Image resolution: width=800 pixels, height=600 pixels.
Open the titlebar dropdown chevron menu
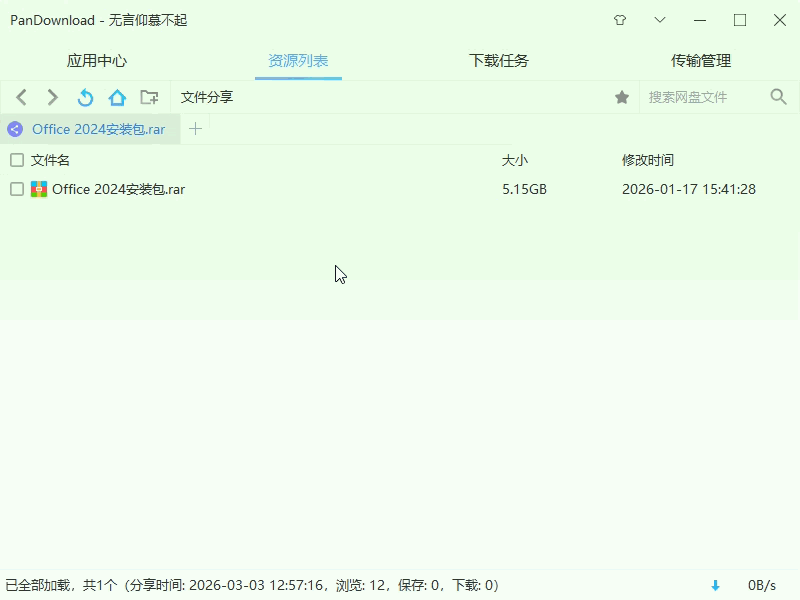658,19
